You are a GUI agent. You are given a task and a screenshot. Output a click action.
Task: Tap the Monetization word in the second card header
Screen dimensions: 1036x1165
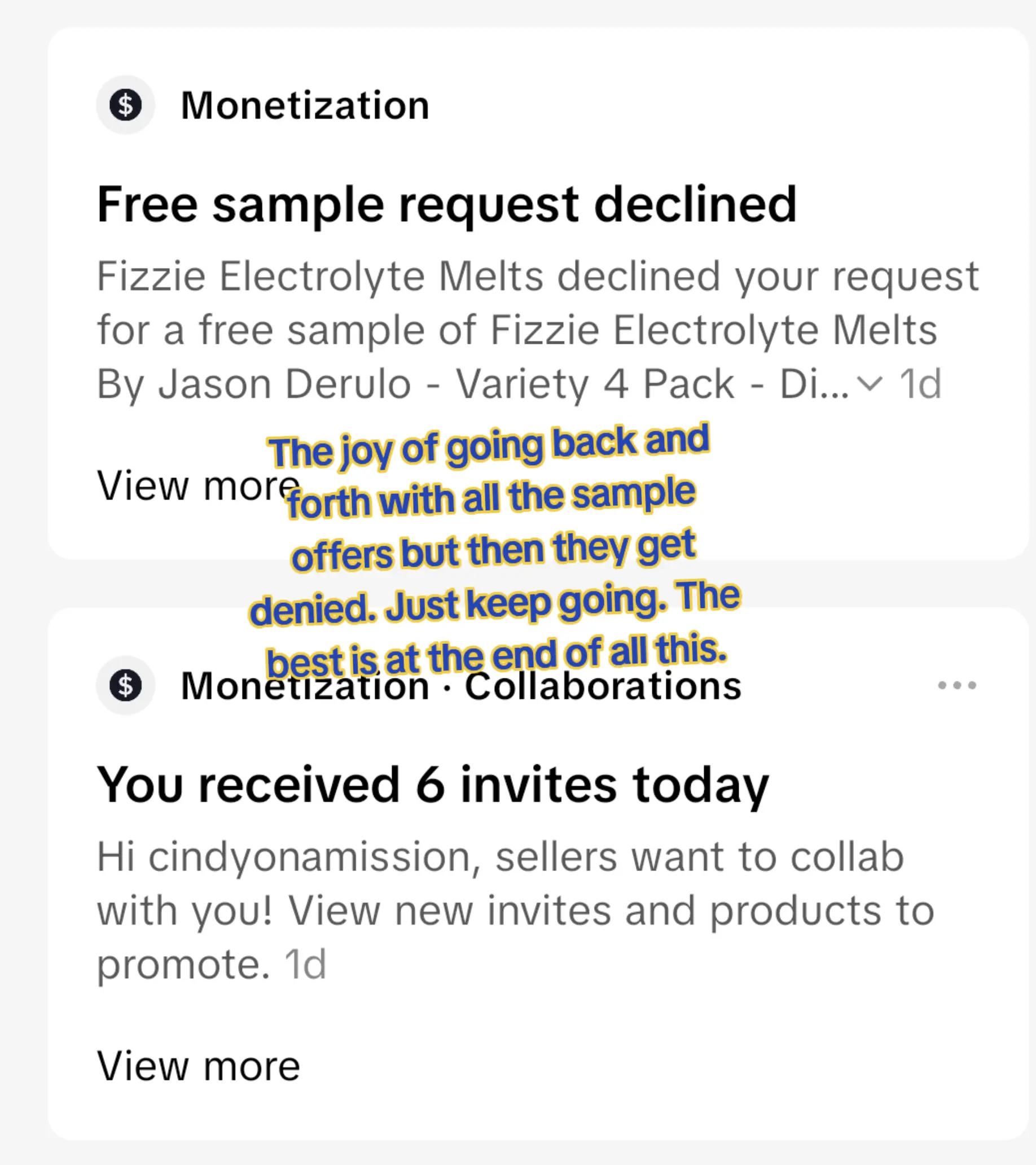[x=305, y=685]
